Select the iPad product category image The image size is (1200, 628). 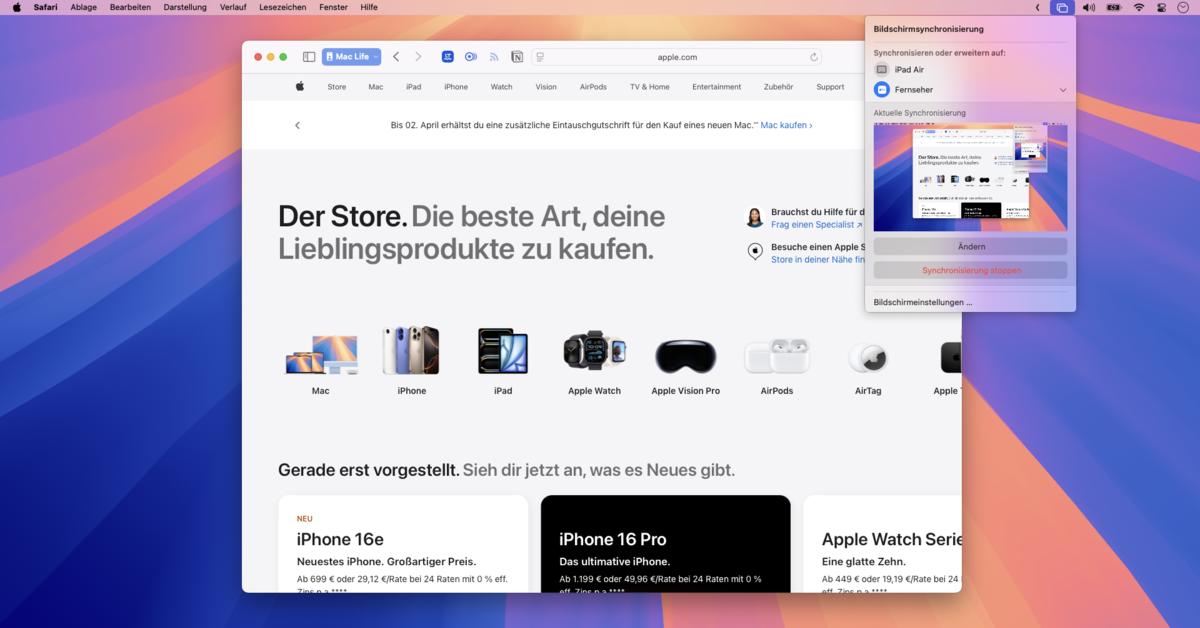click(503, 351)
